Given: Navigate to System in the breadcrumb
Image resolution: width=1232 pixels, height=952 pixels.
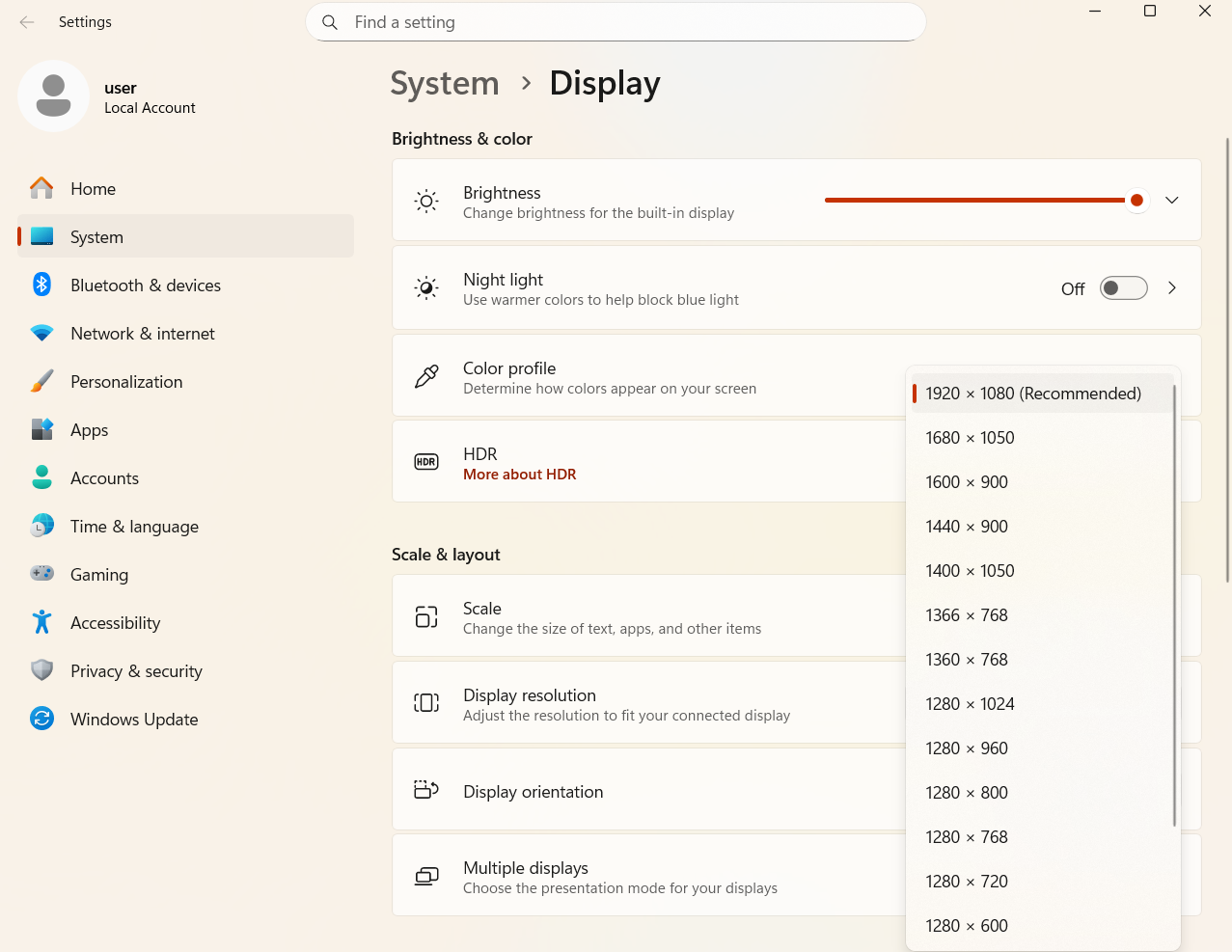Looking at the screenshot, I should pyautogui.click(x=445, y=84).
